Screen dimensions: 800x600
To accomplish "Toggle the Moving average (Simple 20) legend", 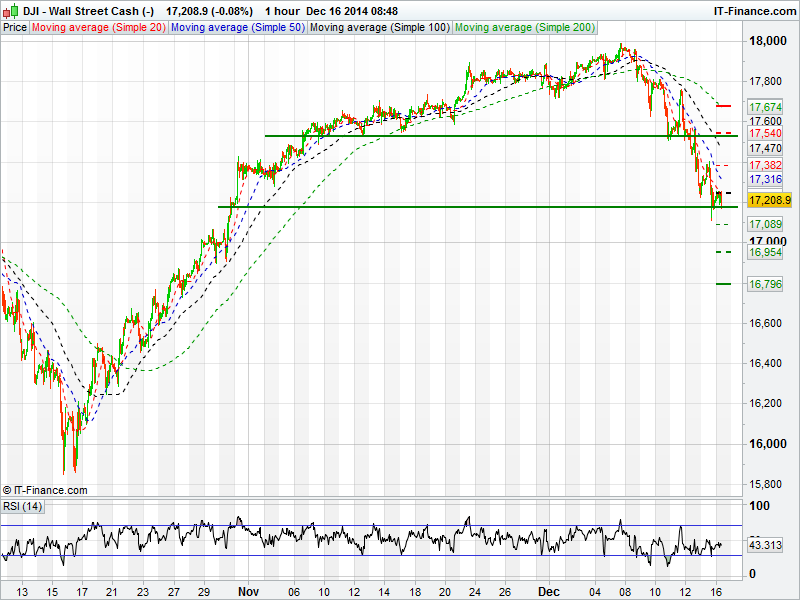I will (x=99, y=27).
